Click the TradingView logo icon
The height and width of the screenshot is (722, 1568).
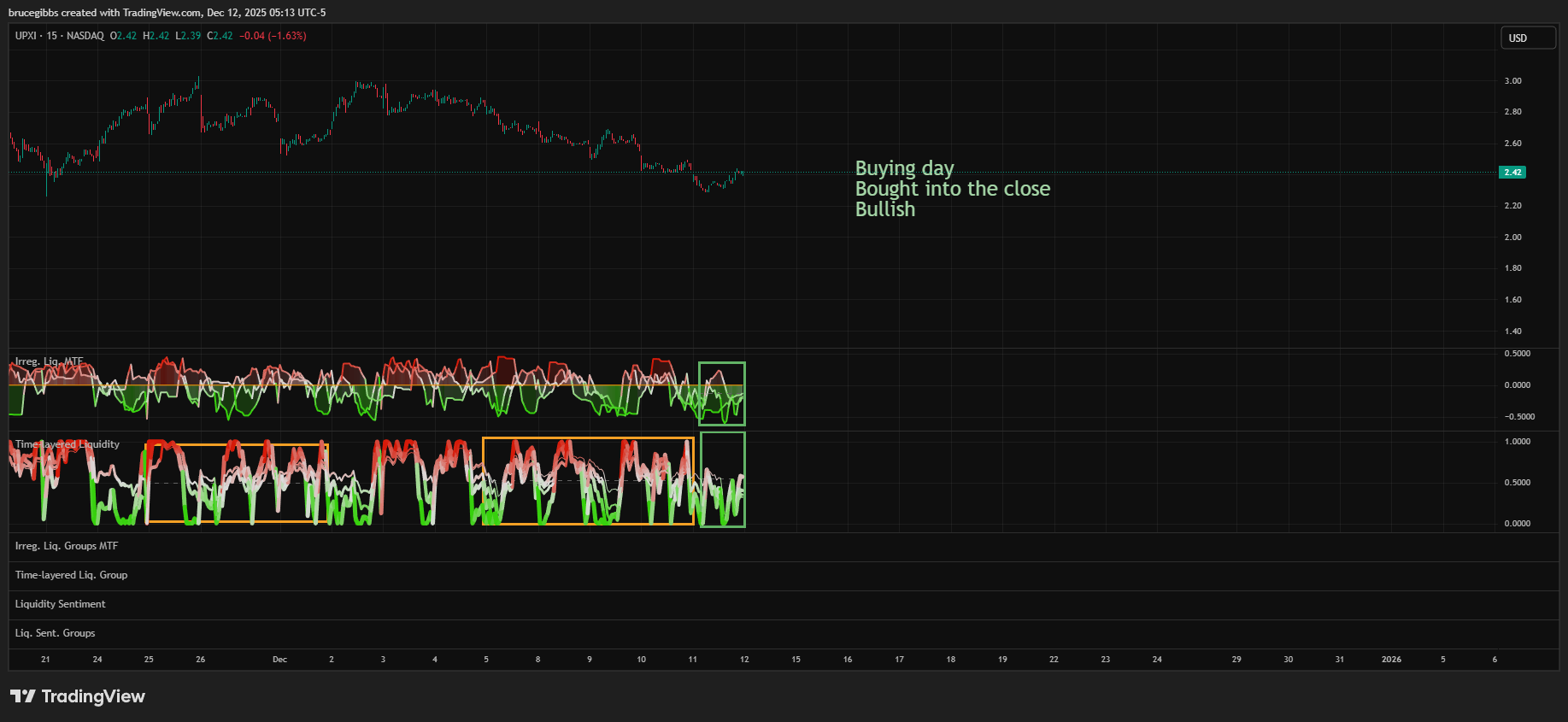click(x=23, y=696)
